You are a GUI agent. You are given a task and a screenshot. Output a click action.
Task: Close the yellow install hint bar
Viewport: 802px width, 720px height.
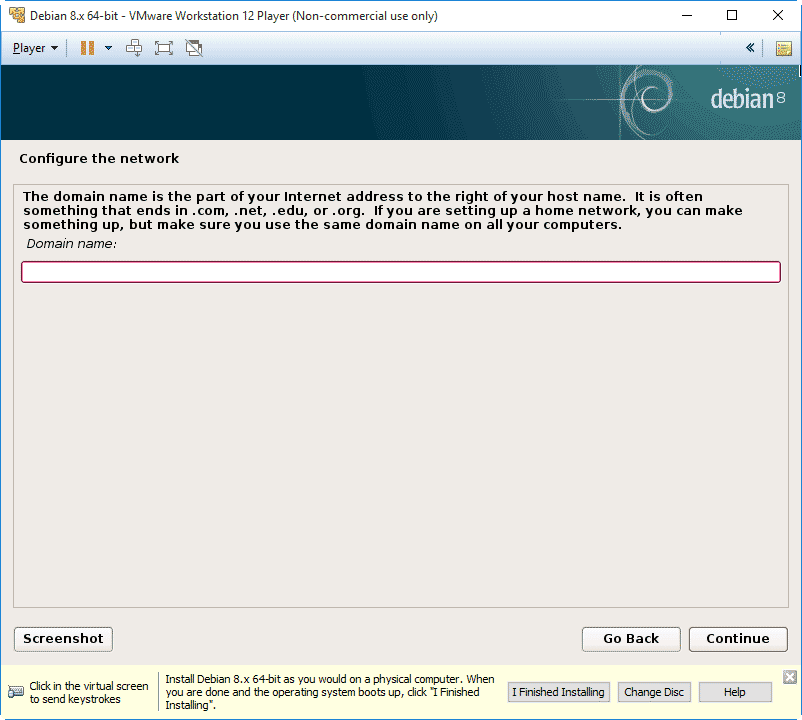[789, 677]
